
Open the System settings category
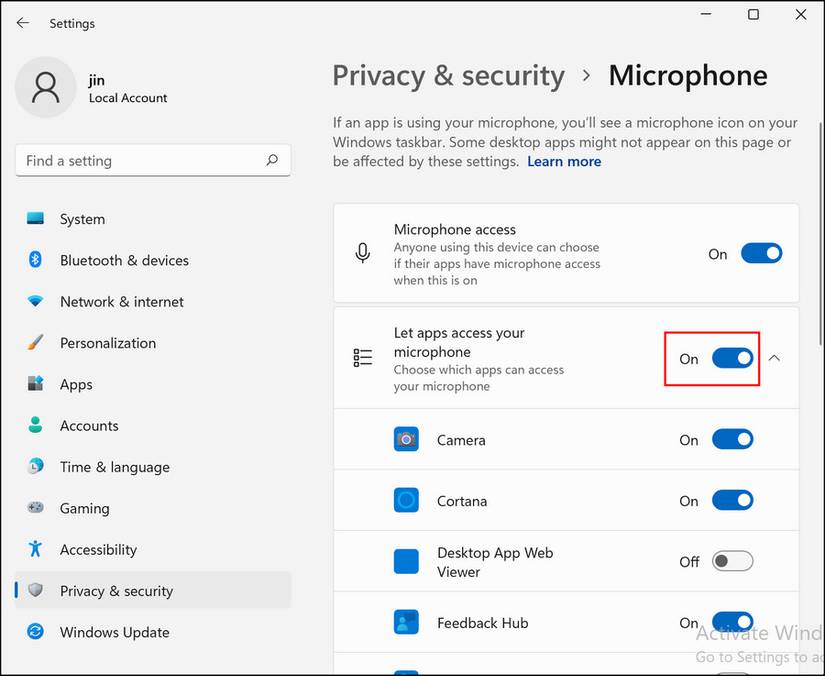pos(82,219)
